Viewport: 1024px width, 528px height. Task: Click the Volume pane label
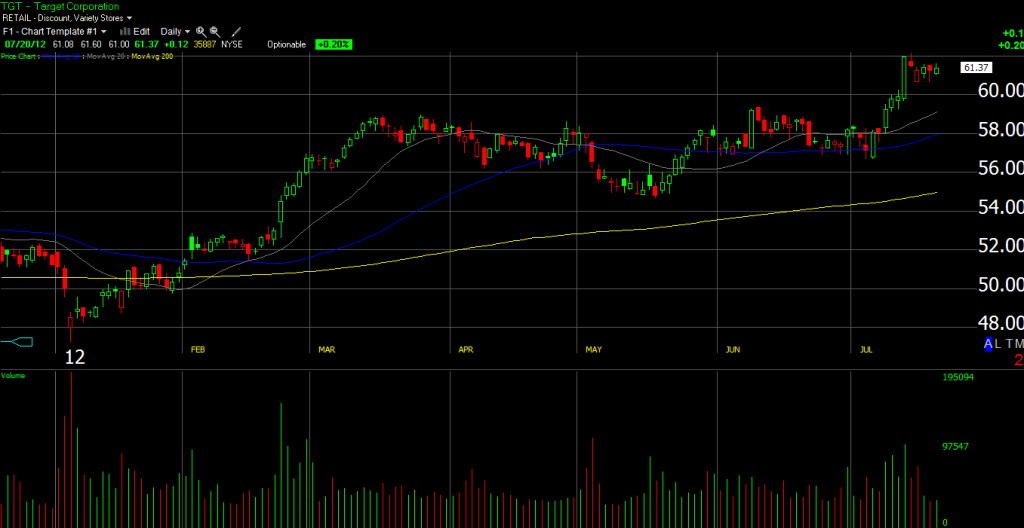[x=12, y=376]
